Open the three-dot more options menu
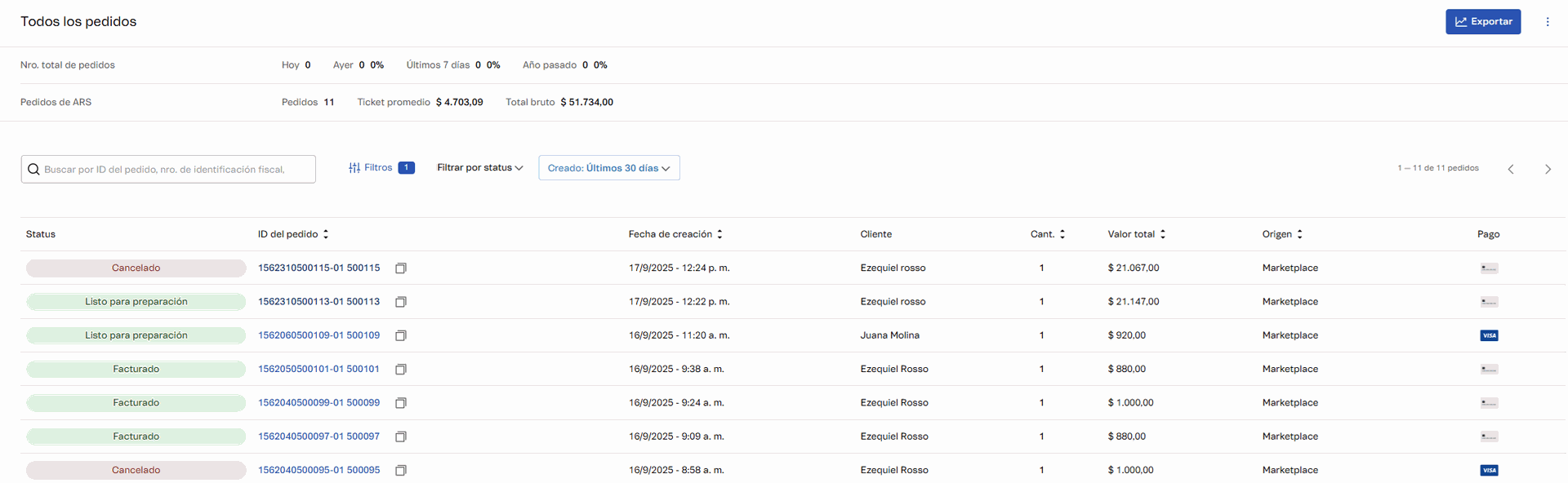 [x=1547, y=22]
